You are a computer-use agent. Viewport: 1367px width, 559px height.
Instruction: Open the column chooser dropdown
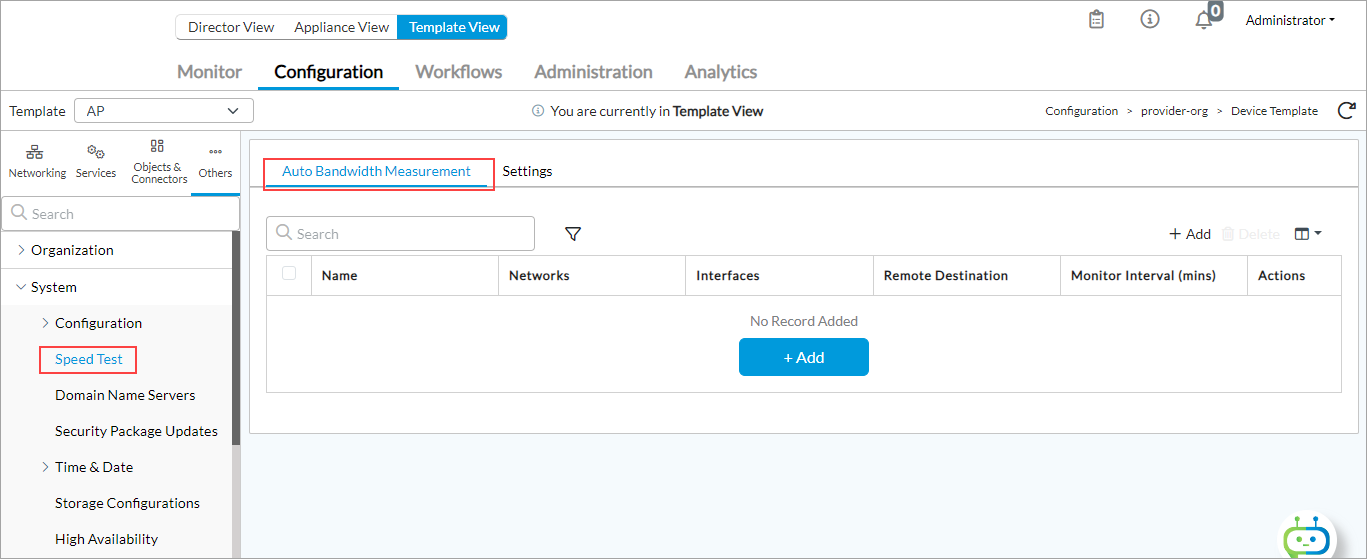(1307, 234)
